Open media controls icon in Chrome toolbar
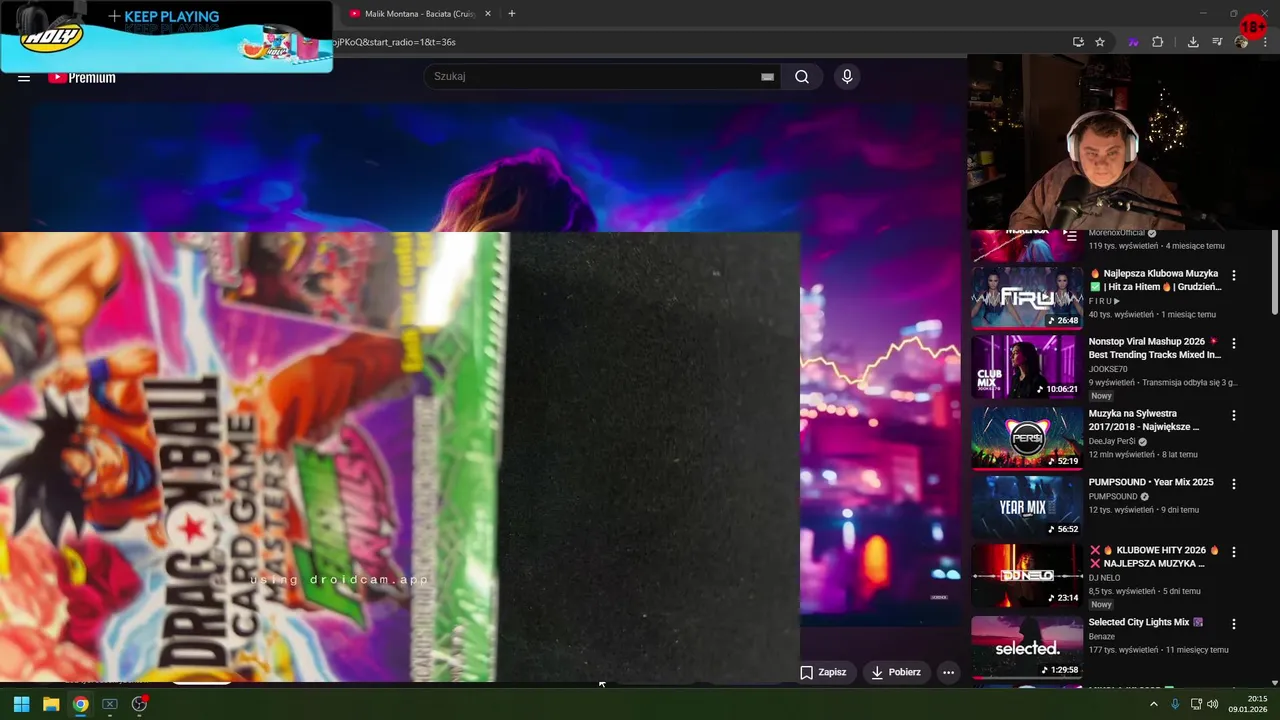This screenshot has height=720, width=1280. pyautogui.click(x=1217, y=42)
